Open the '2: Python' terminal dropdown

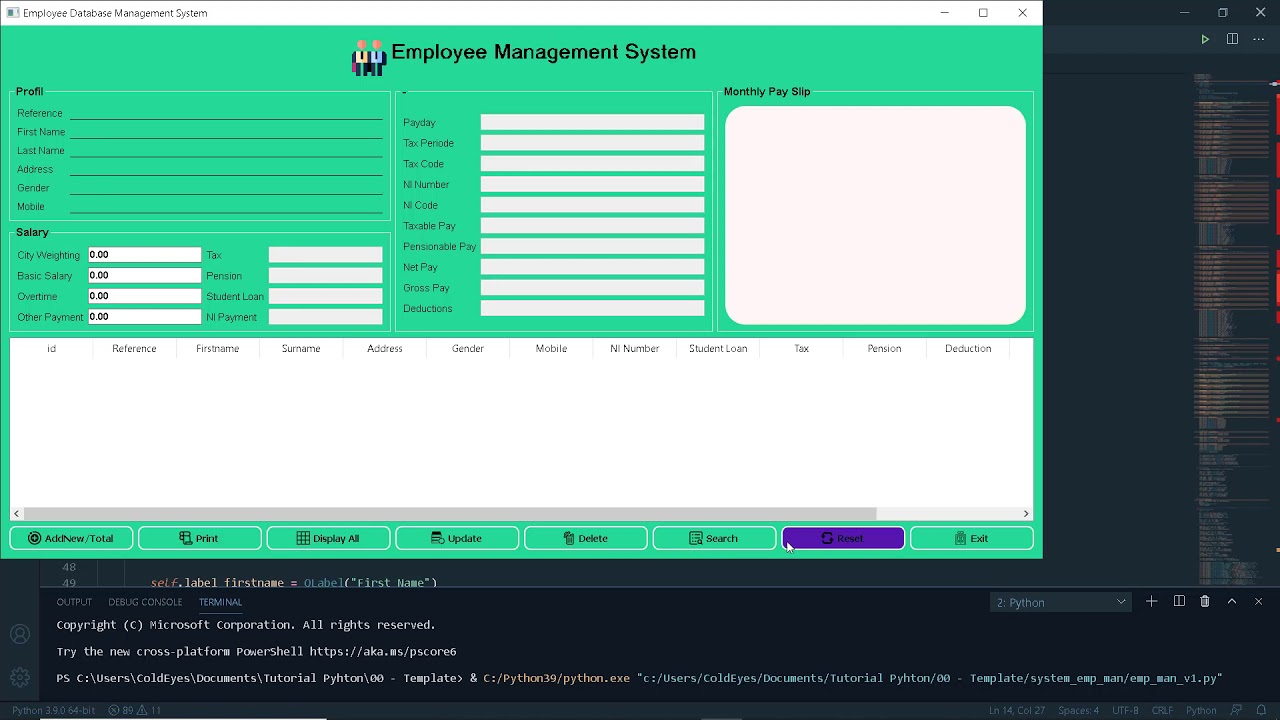coord(1061,602)
